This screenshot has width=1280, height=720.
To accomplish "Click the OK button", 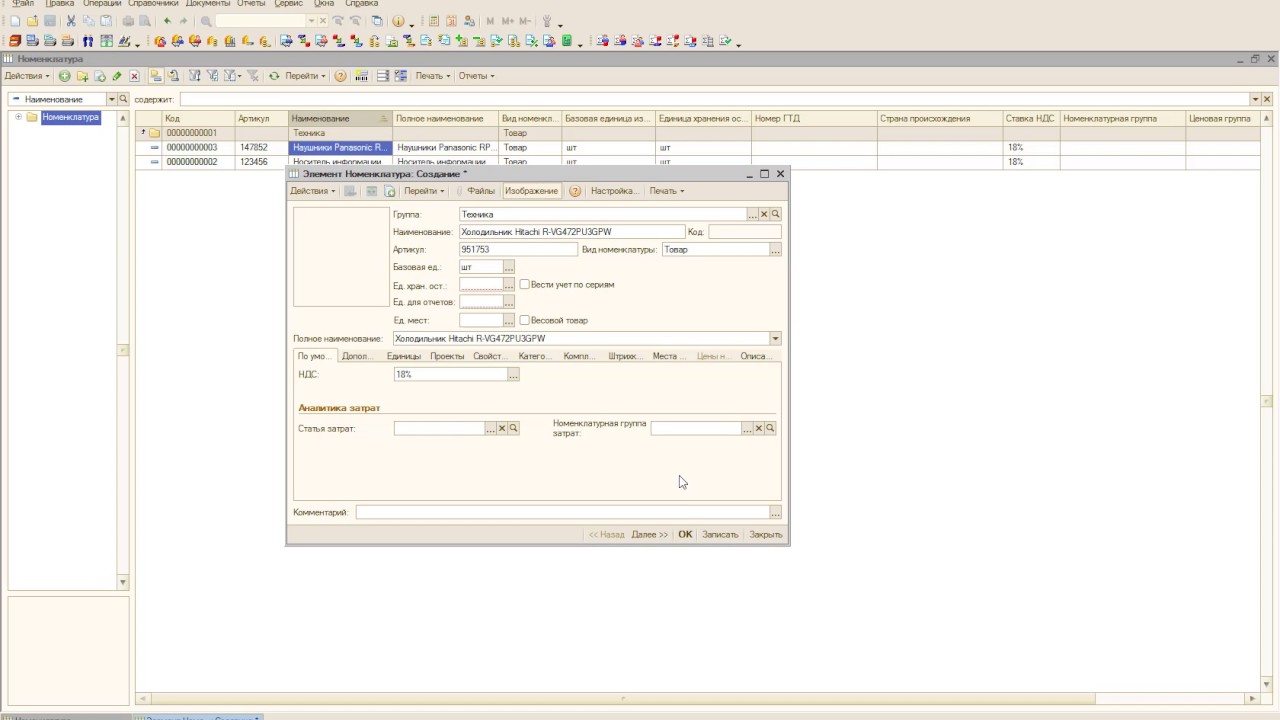I will [x=685, y=535].
